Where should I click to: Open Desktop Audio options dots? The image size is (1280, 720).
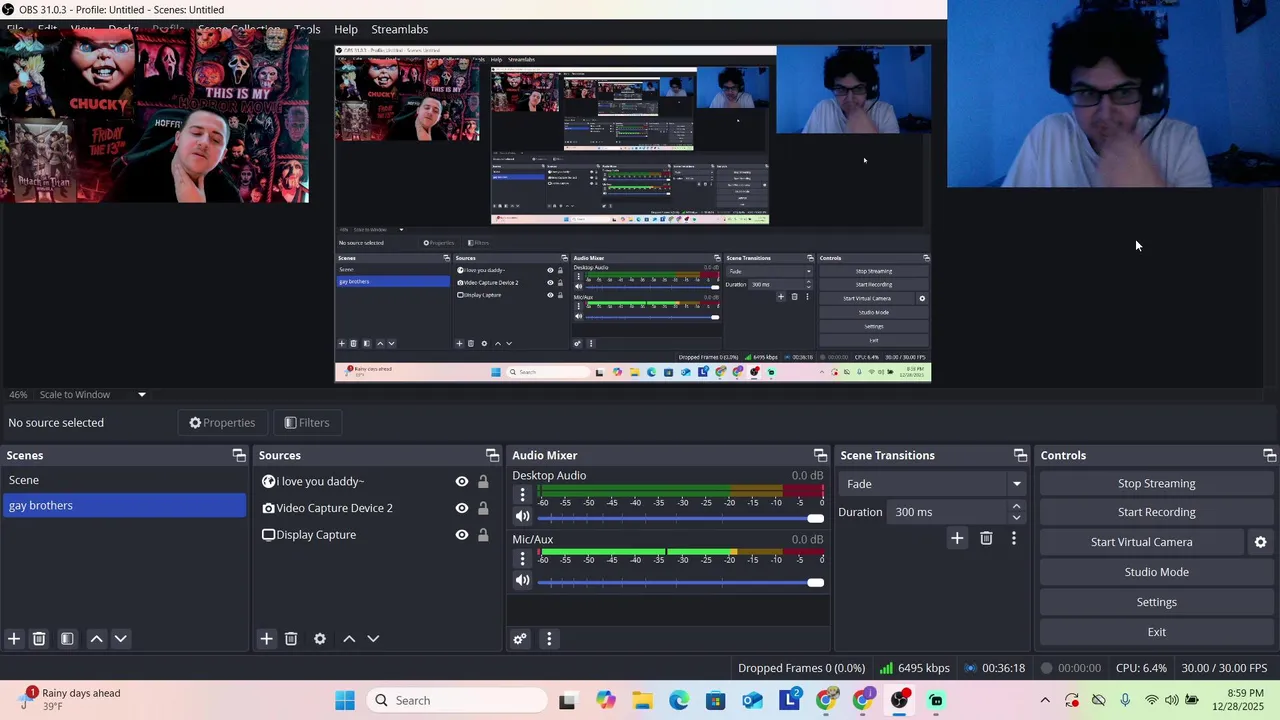coord(522,495)
